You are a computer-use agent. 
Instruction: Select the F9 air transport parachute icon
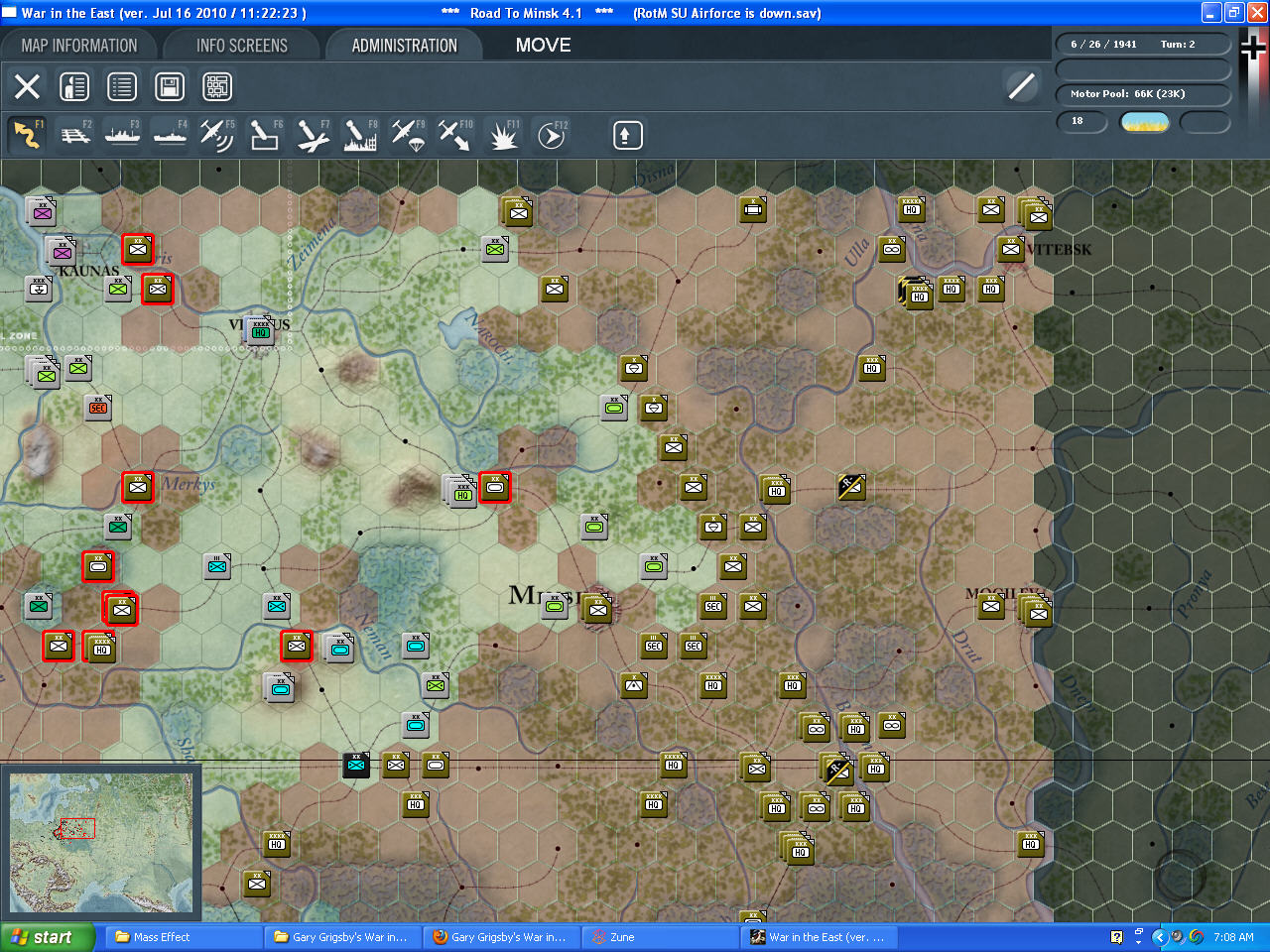tap(408, 135)
